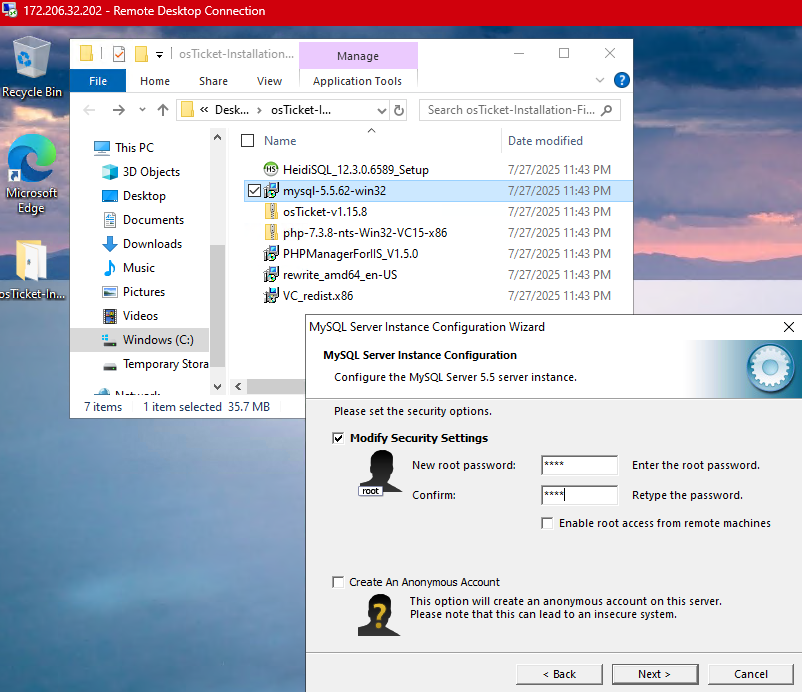Click Confirm password field
Screen dimensions: 802x692
[580, 495]
